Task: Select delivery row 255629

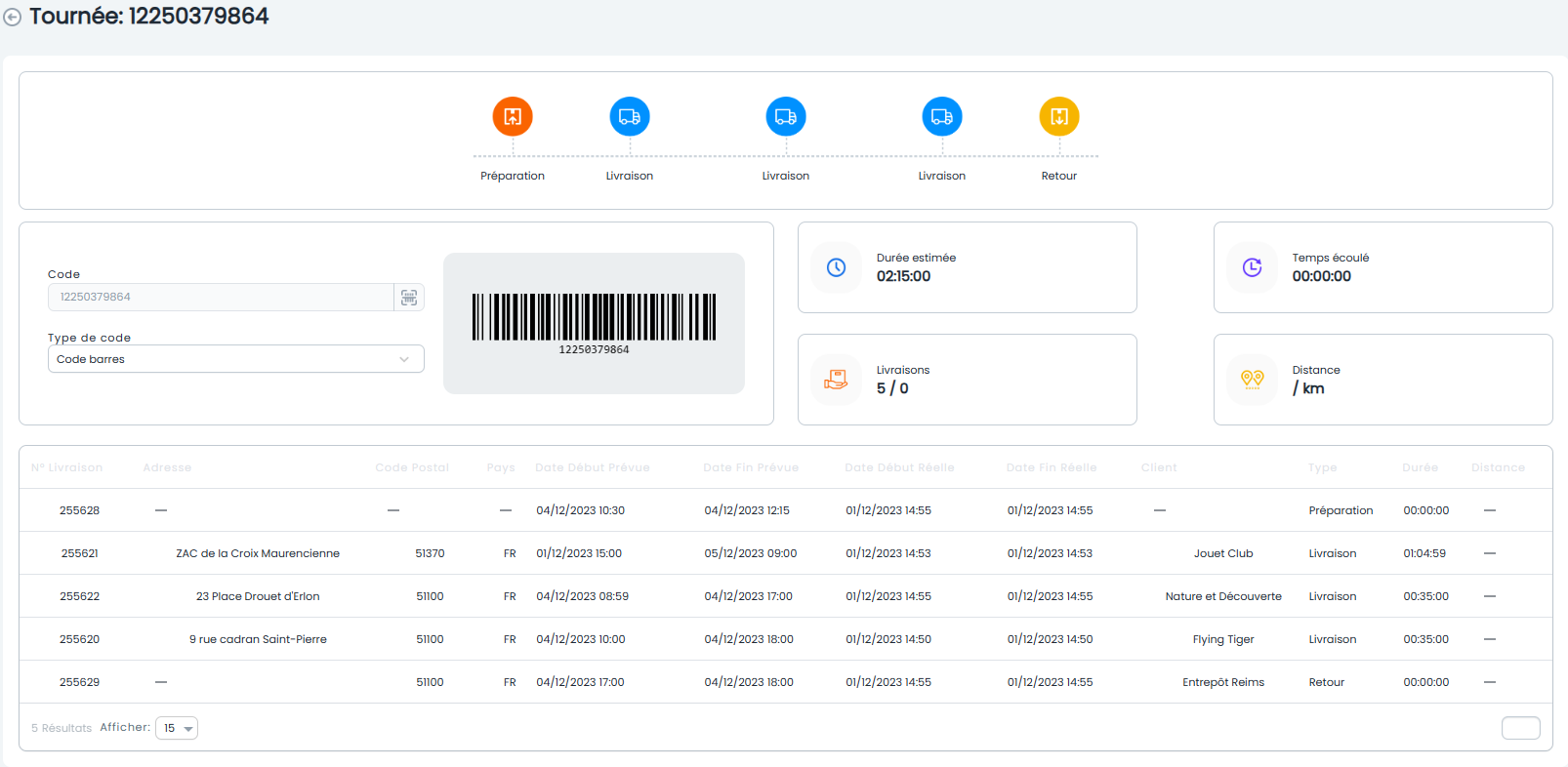Action: (x=786, y=682)
